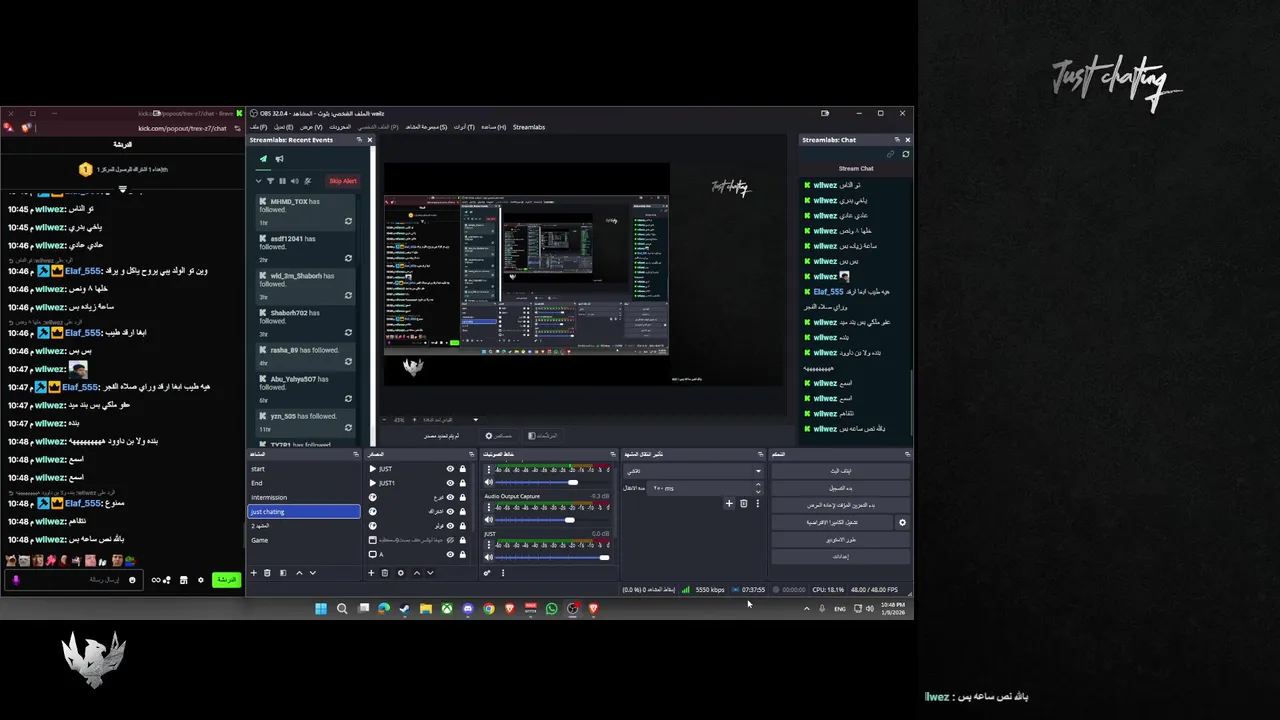This screenshot has width=1280, height=720.
Task: Open the Streamlabs menu in OBS
Action: coord(529,127)
